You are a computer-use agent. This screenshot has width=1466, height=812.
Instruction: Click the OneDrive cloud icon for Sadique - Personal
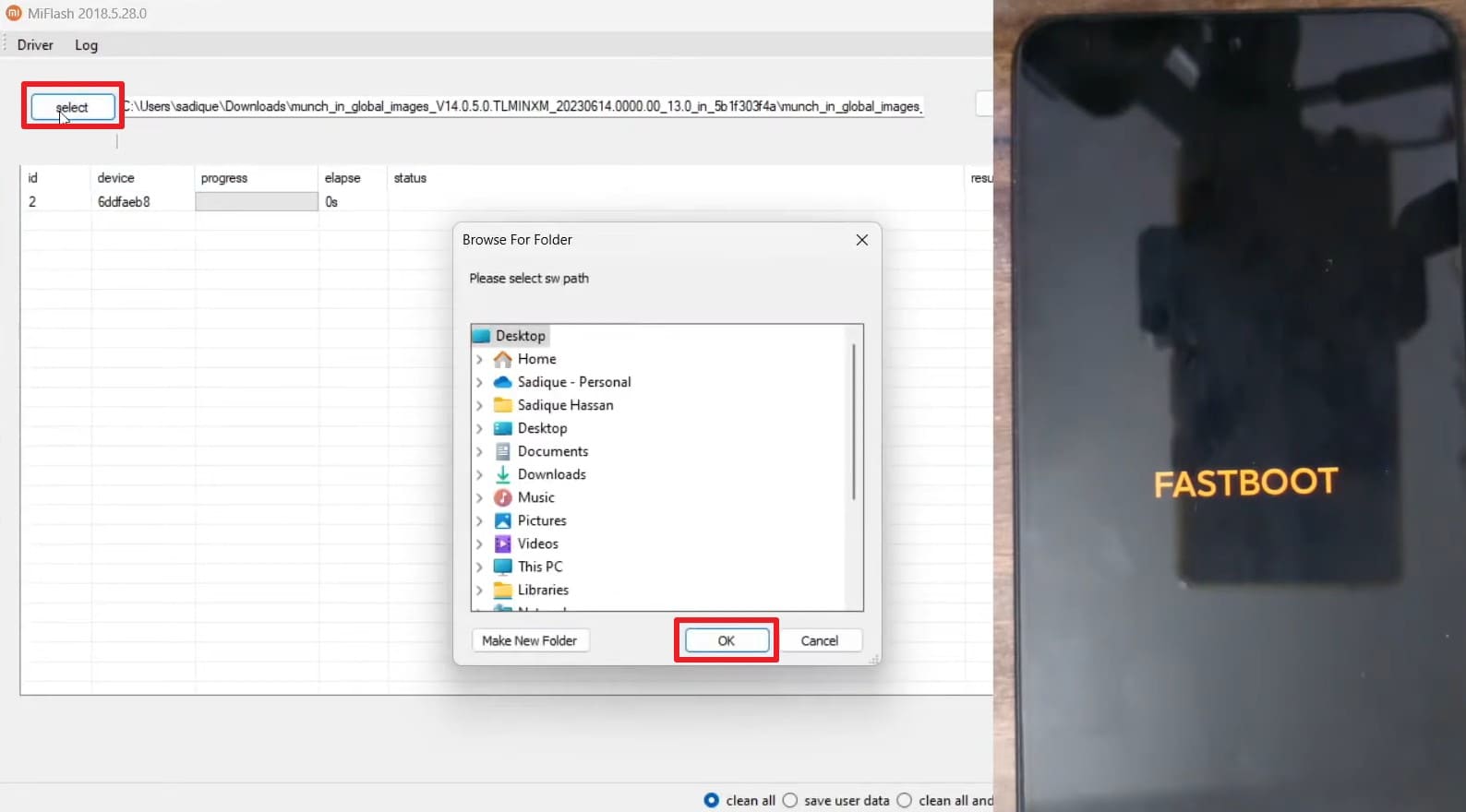[x=502, y=382]
